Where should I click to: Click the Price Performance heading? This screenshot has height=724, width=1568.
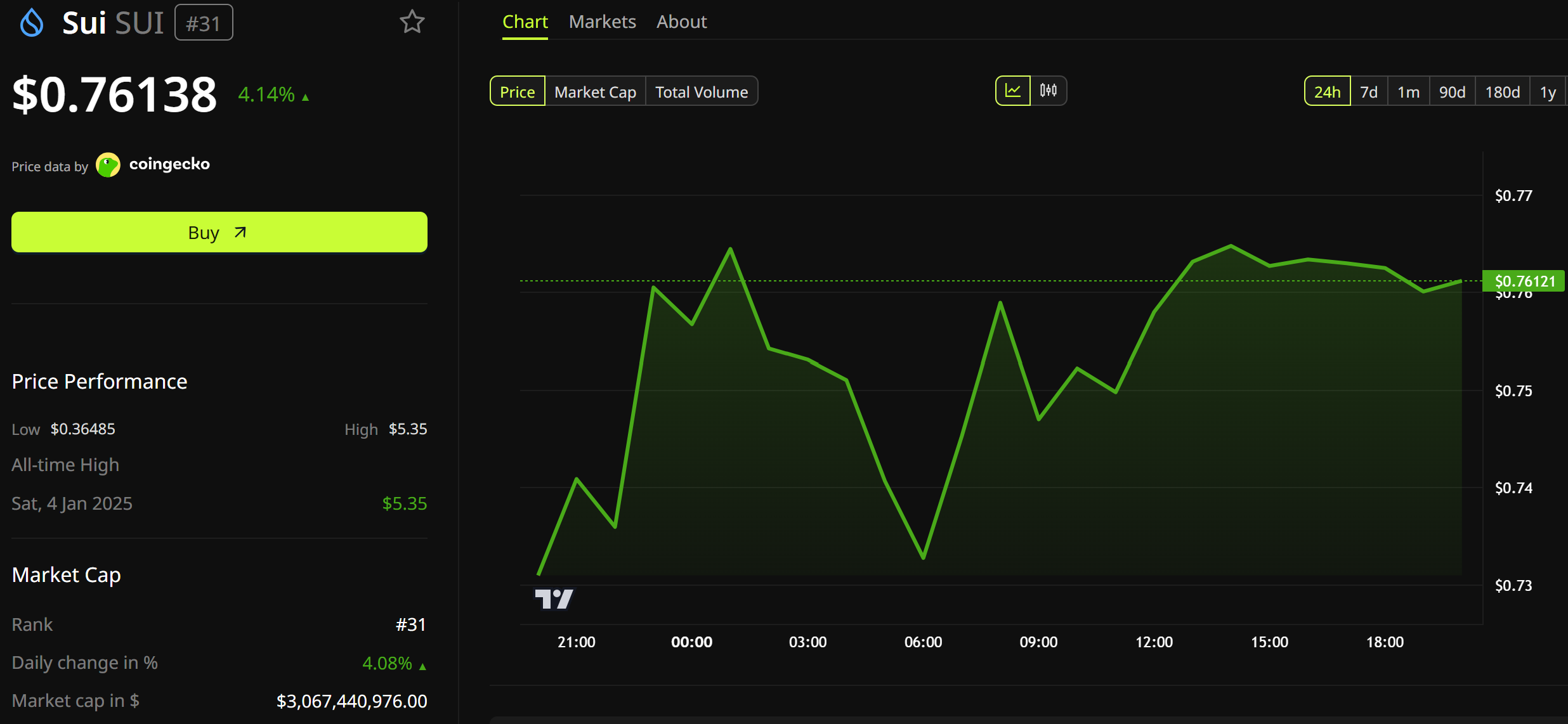tap(100, 382)
